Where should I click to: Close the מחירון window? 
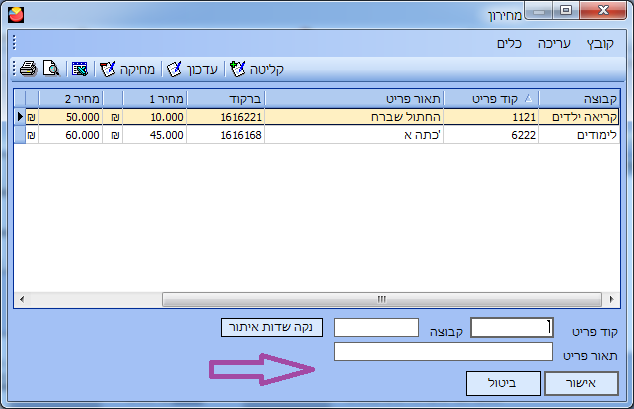603,11
